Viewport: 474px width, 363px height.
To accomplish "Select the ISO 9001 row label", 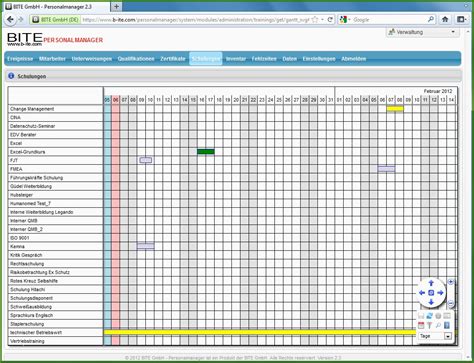I will coord(20,238).
